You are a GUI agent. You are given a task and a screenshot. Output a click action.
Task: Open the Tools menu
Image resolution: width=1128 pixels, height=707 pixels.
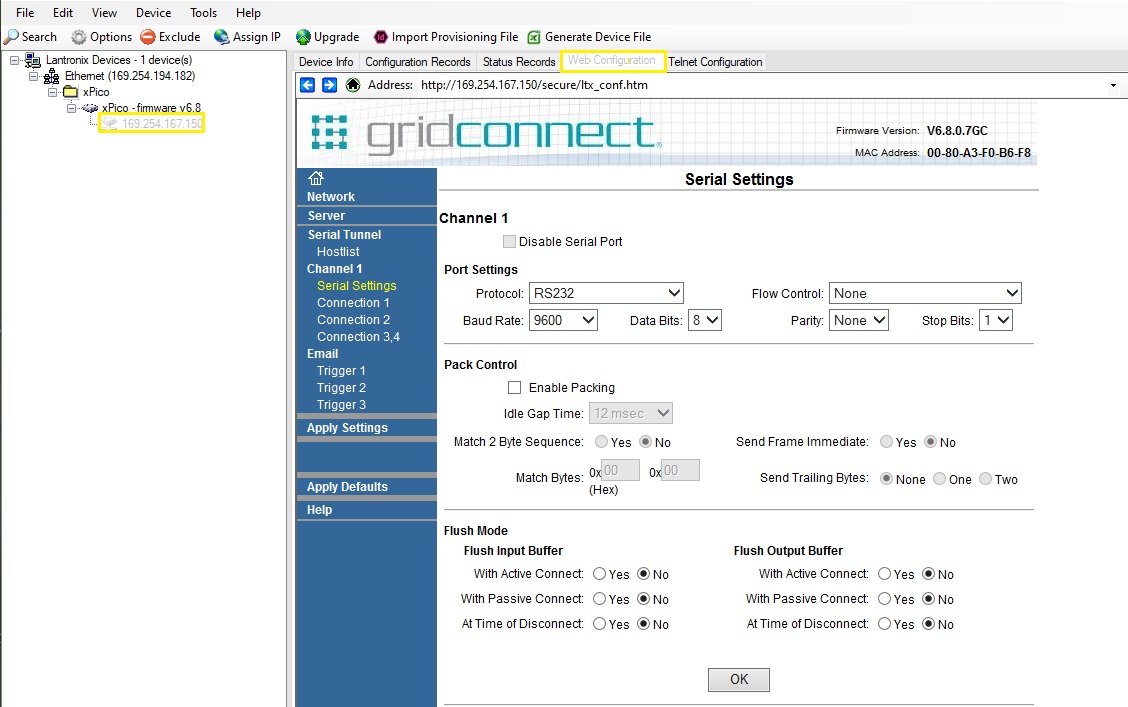click(x=203, y=12)
